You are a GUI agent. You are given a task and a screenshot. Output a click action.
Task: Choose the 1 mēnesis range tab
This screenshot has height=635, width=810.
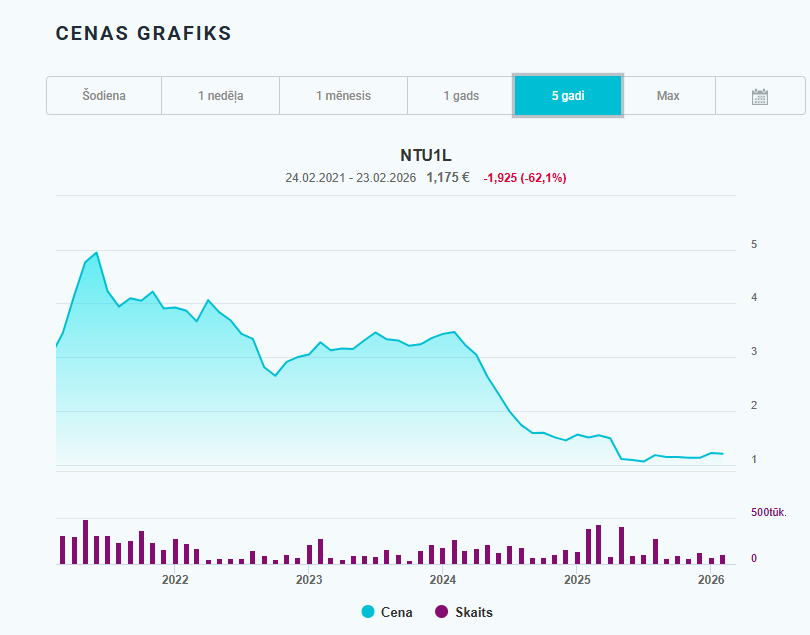tap(343, 96)
